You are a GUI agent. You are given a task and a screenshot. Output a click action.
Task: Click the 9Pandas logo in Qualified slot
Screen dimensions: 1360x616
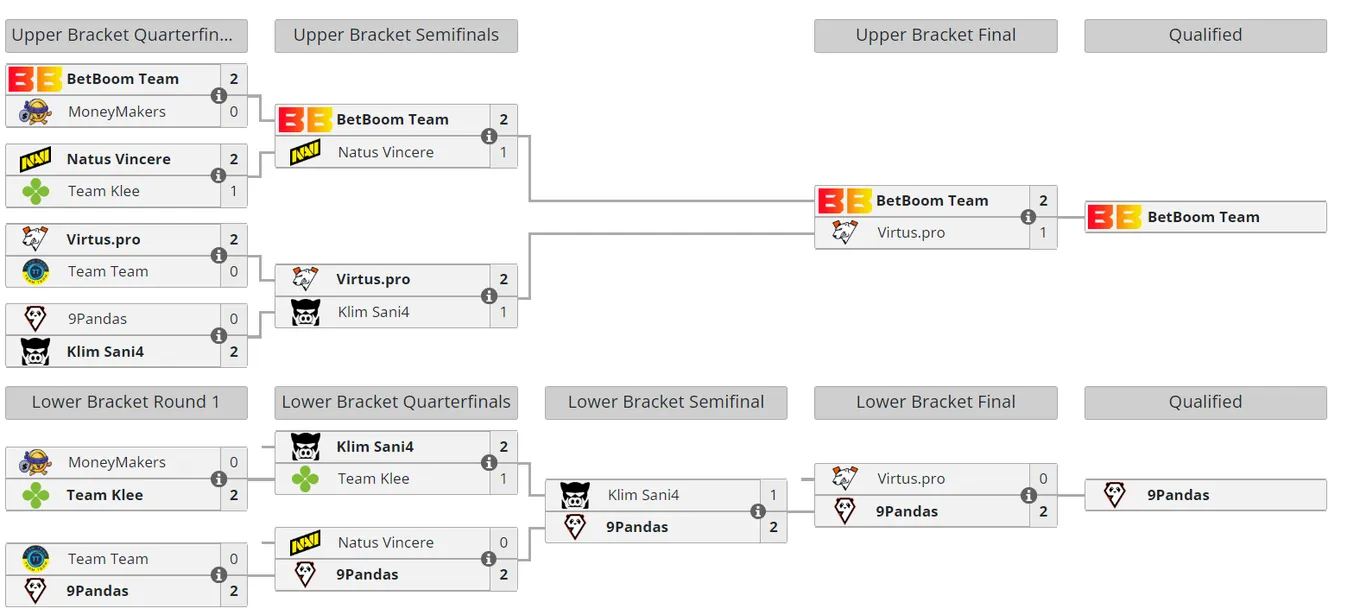[1114, 495]
